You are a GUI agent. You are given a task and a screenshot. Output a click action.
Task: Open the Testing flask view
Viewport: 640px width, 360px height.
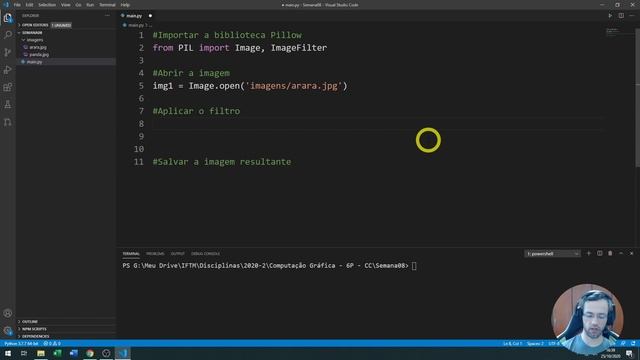(x=8, y=105)
